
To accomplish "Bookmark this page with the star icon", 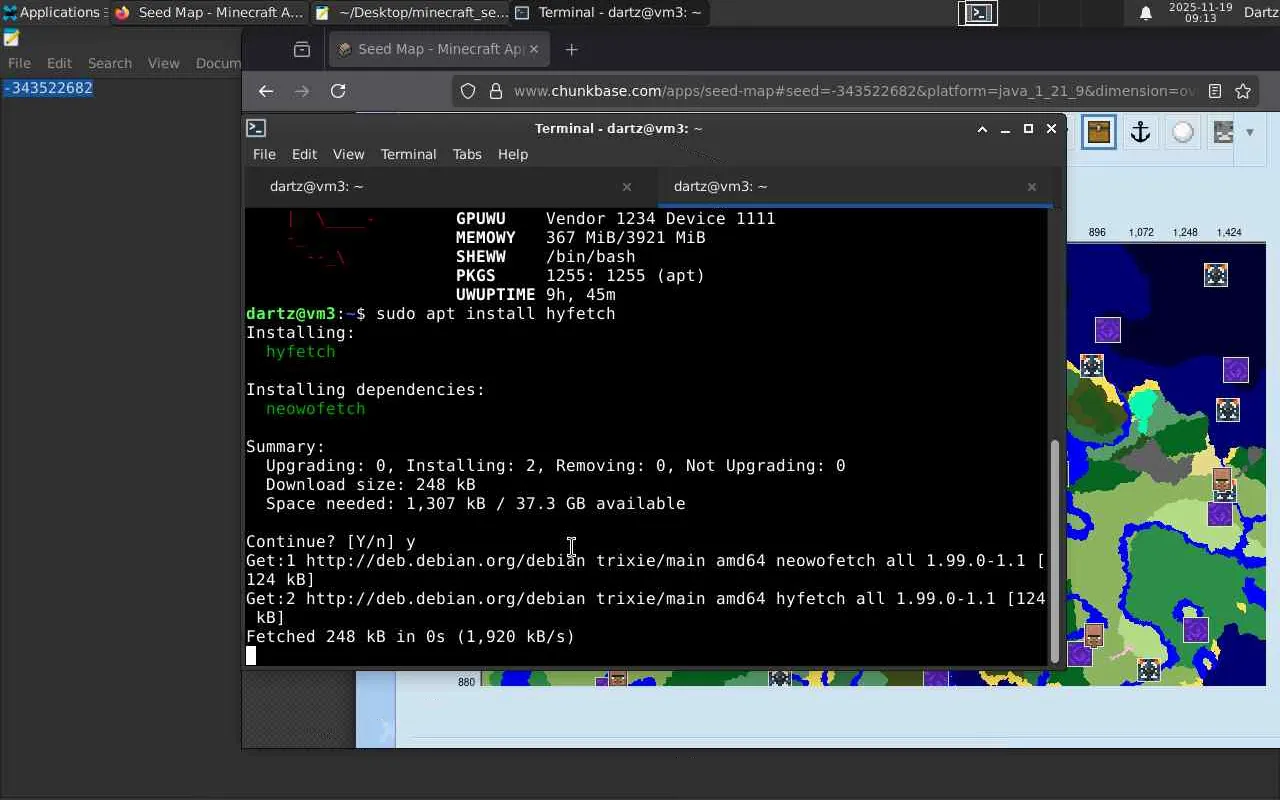I will 1243,91.
